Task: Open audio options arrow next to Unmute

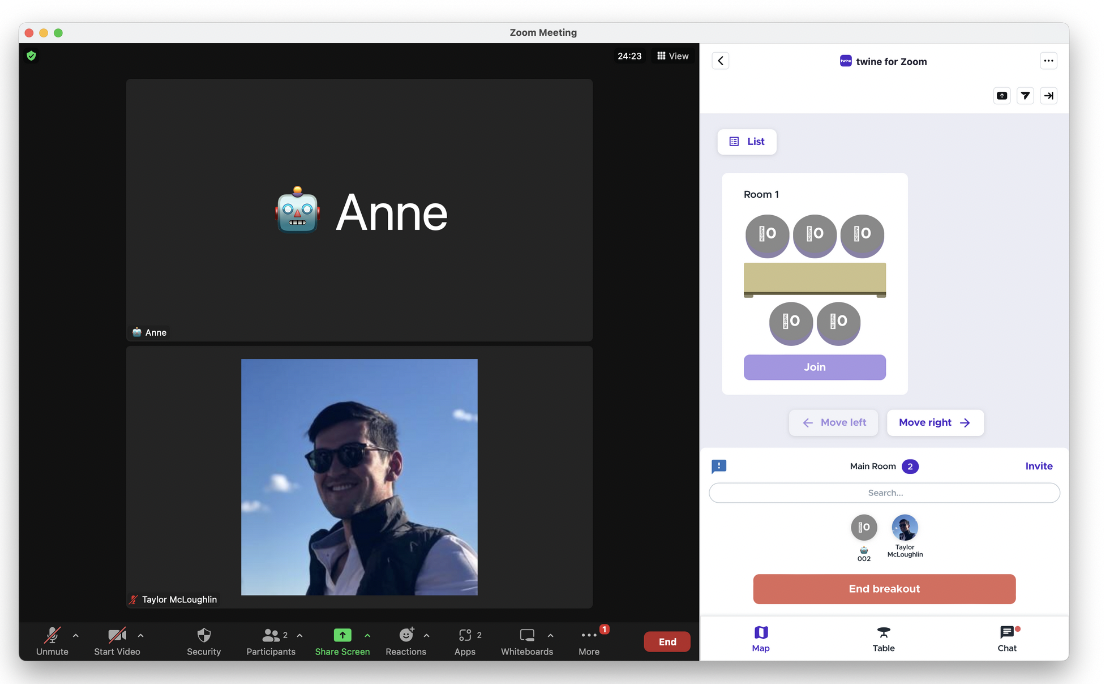Action: 75,635
